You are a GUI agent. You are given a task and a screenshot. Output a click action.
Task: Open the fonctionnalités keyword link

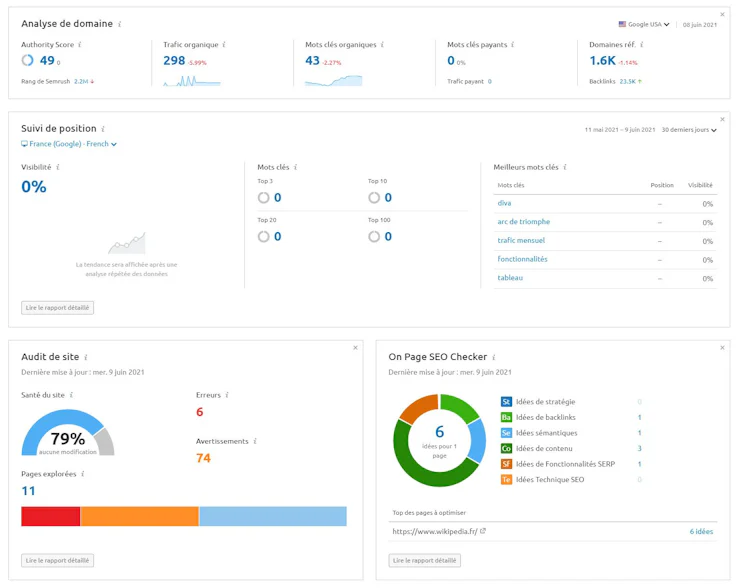coord(522,259)
